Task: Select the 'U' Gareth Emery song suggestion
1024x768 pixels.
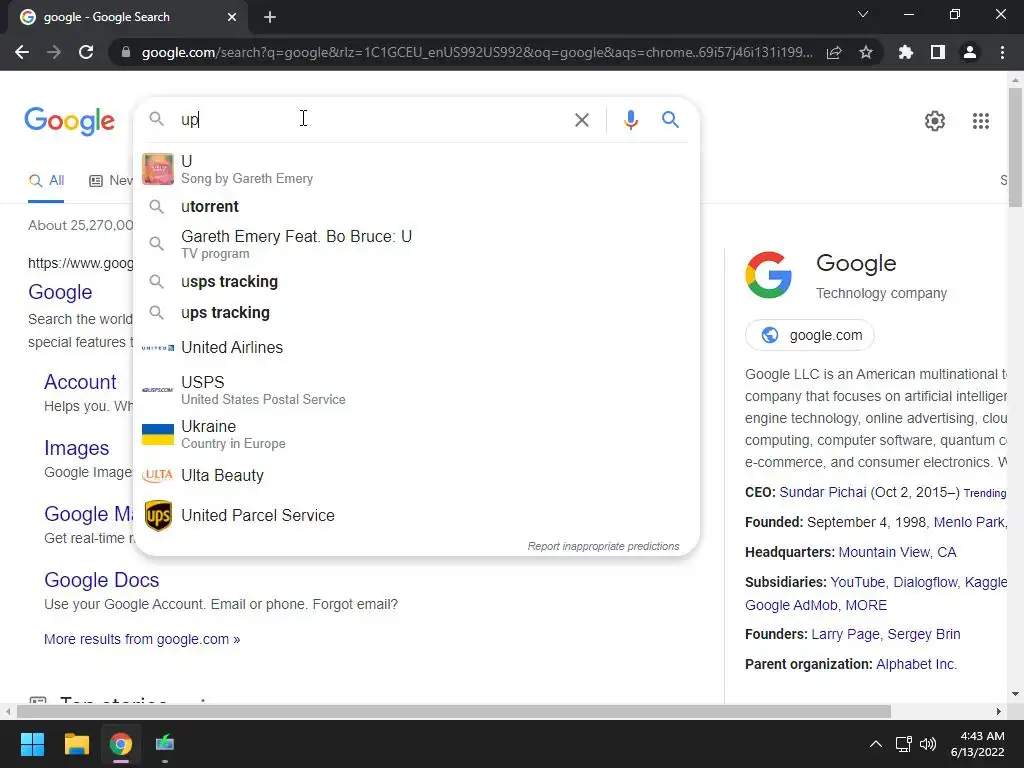Action: (416, 169)
